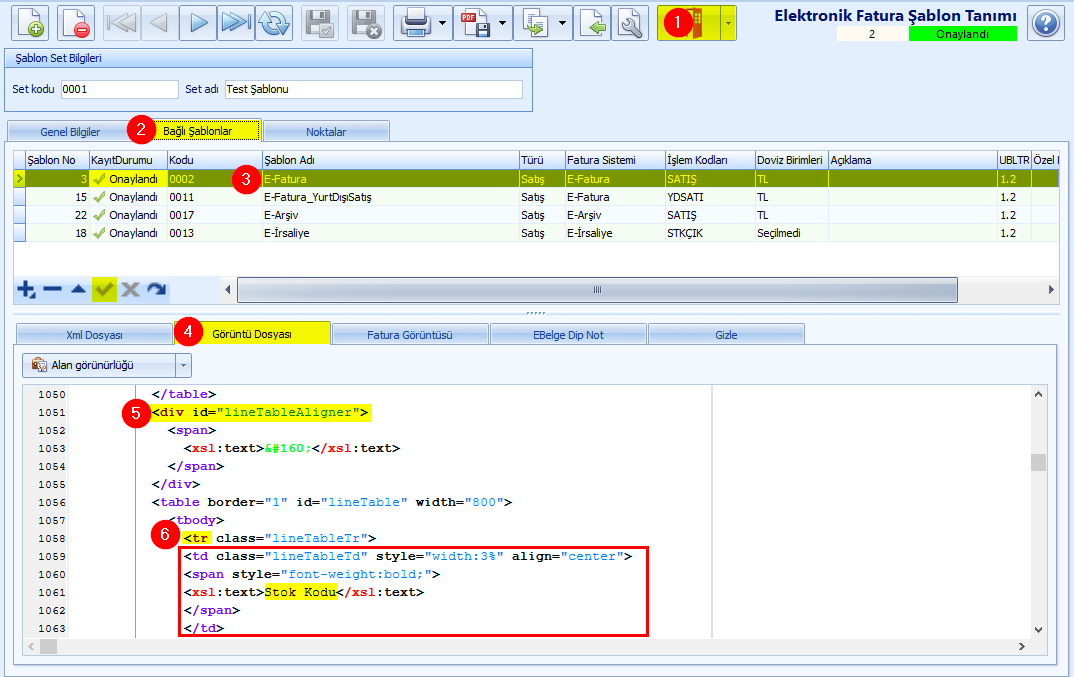
Task: Click the code cell 0002
Action: pos(214,179)
